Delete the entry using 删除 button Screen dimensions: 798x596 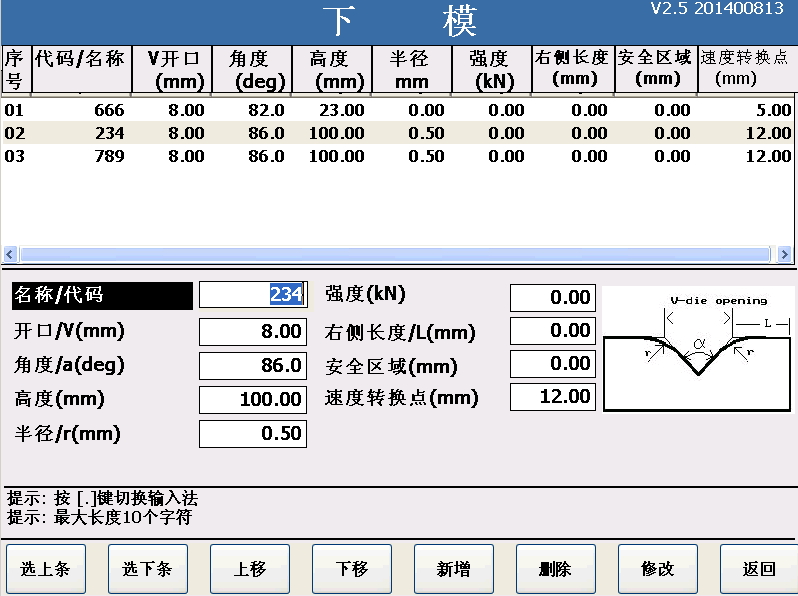pyautogui.click(x=555, y=569)
